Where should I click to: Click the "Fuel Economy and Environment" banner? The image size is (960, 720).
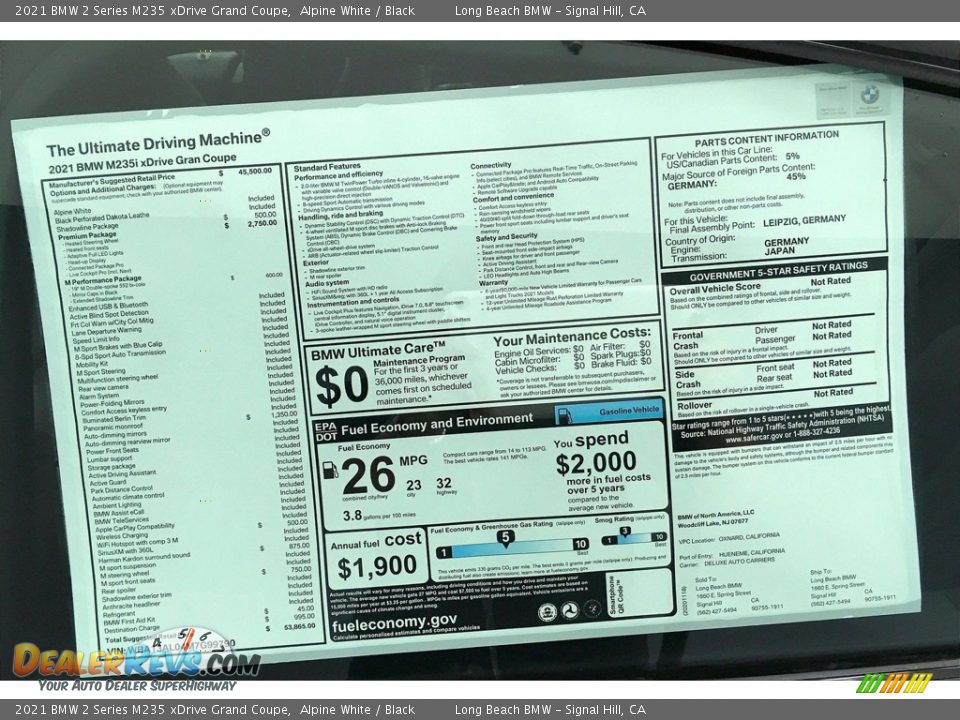(437, 424)
